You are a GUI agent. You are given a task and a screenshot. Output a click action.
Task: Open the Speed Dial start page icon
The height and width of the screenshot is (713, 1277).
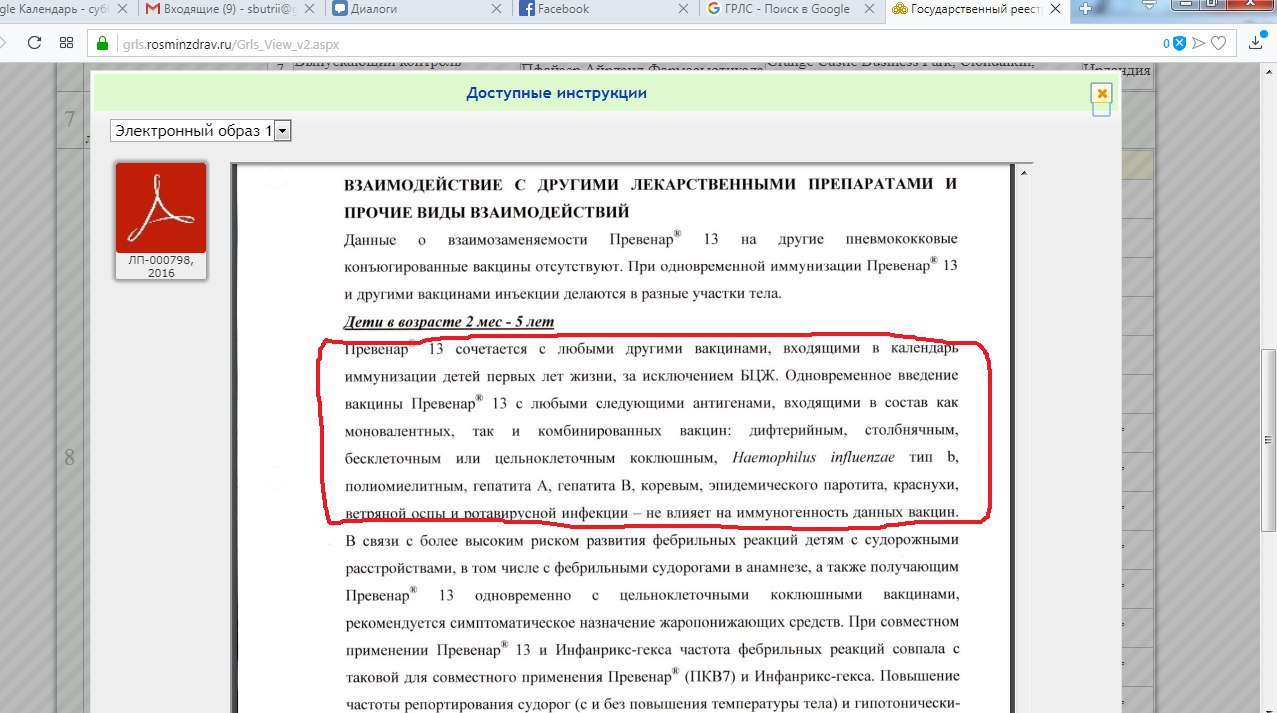[67, 43]
